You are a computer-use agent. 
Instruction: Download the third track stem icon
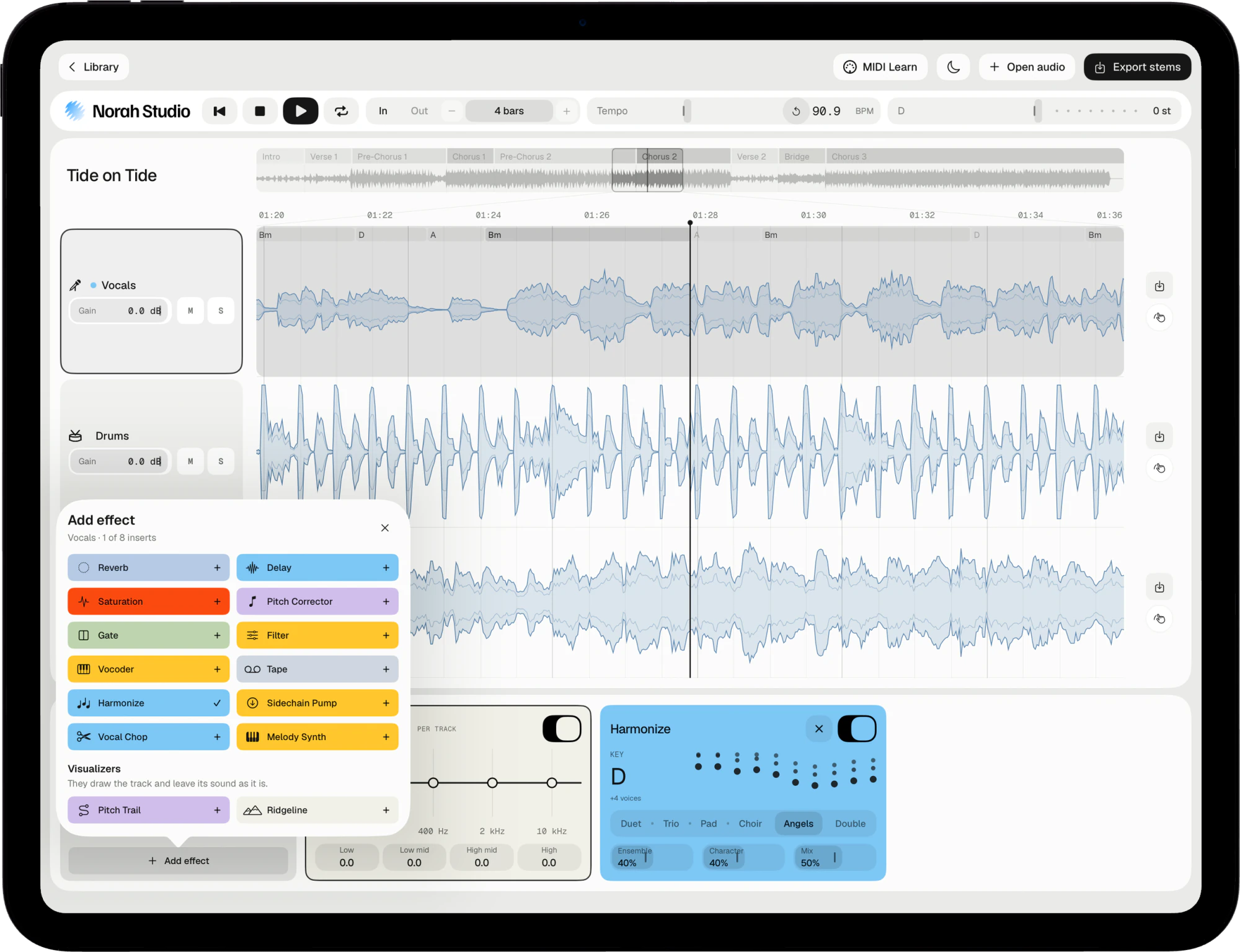[x=1159, y=588]
